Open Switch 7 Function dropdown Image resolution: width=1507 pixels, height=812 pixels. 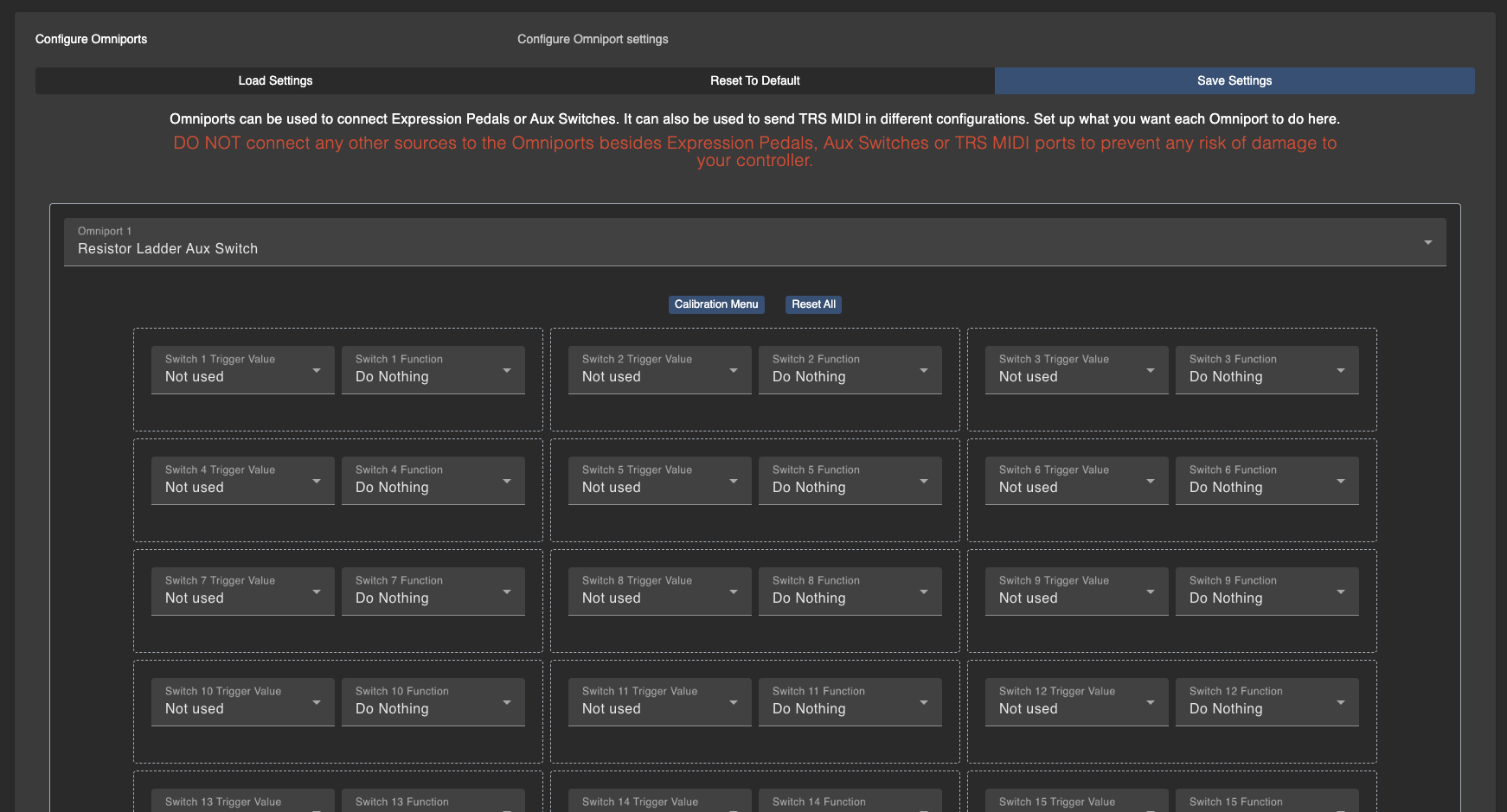tap(433, 591)
